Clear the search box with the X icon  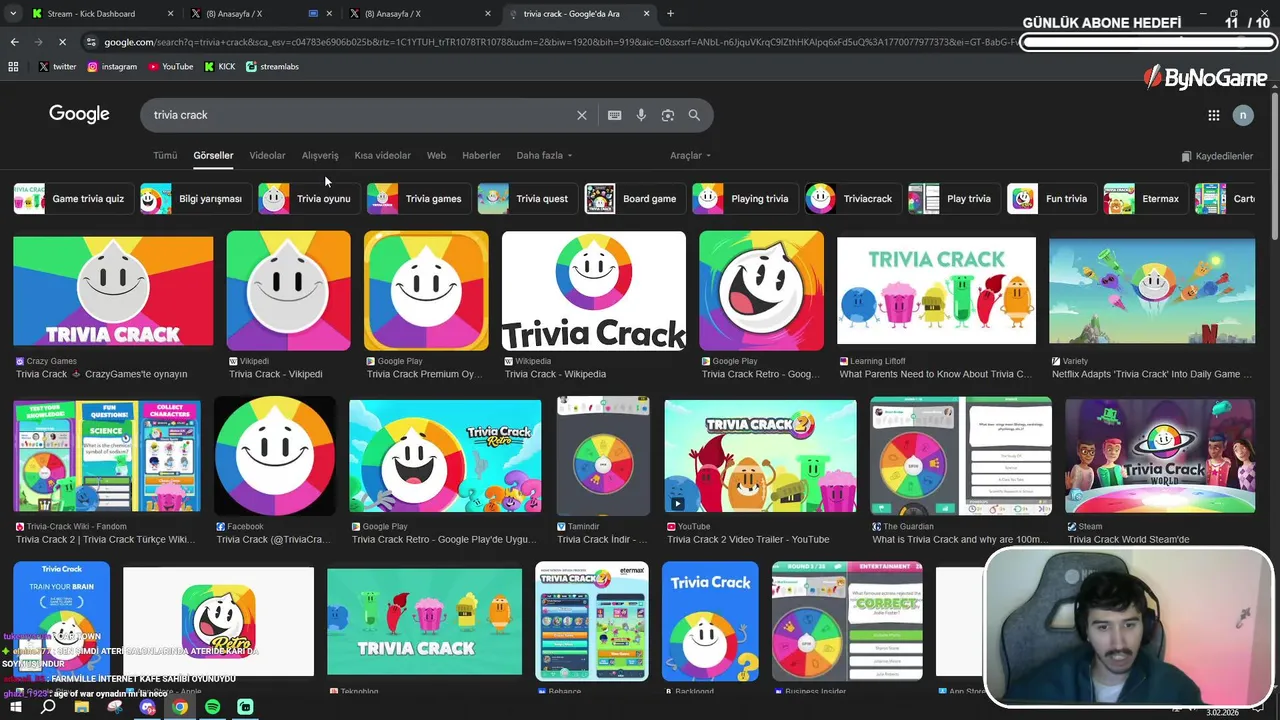coord(581,115)
